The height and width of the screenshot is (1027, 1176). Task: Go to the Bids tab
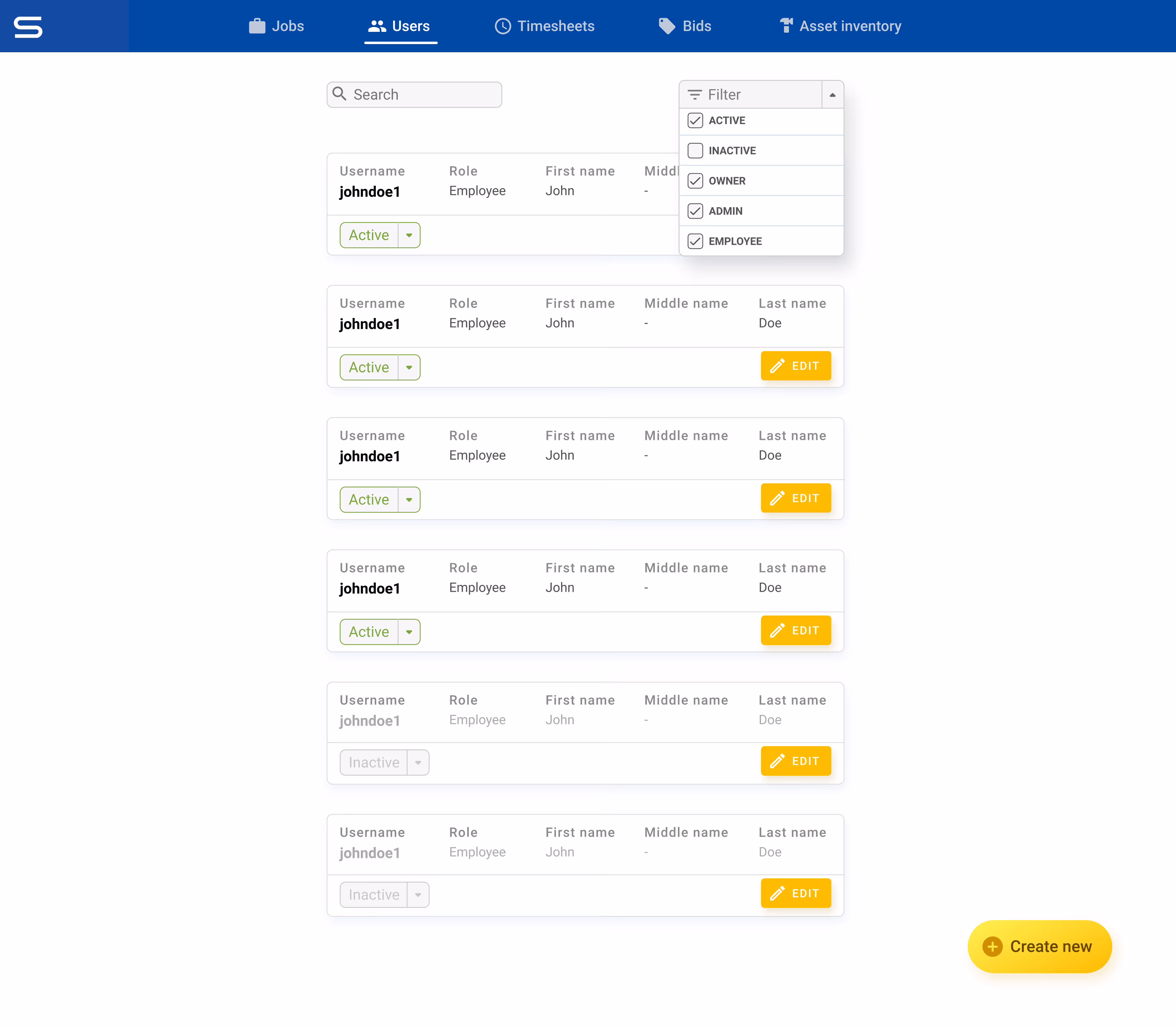click(x=685, y=26)
